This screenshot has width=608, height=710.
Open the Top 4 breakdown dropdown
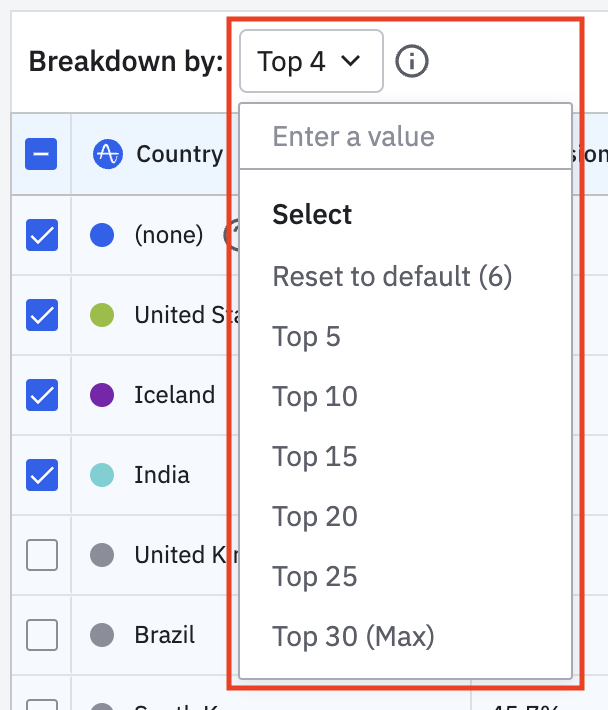[310, 62]
